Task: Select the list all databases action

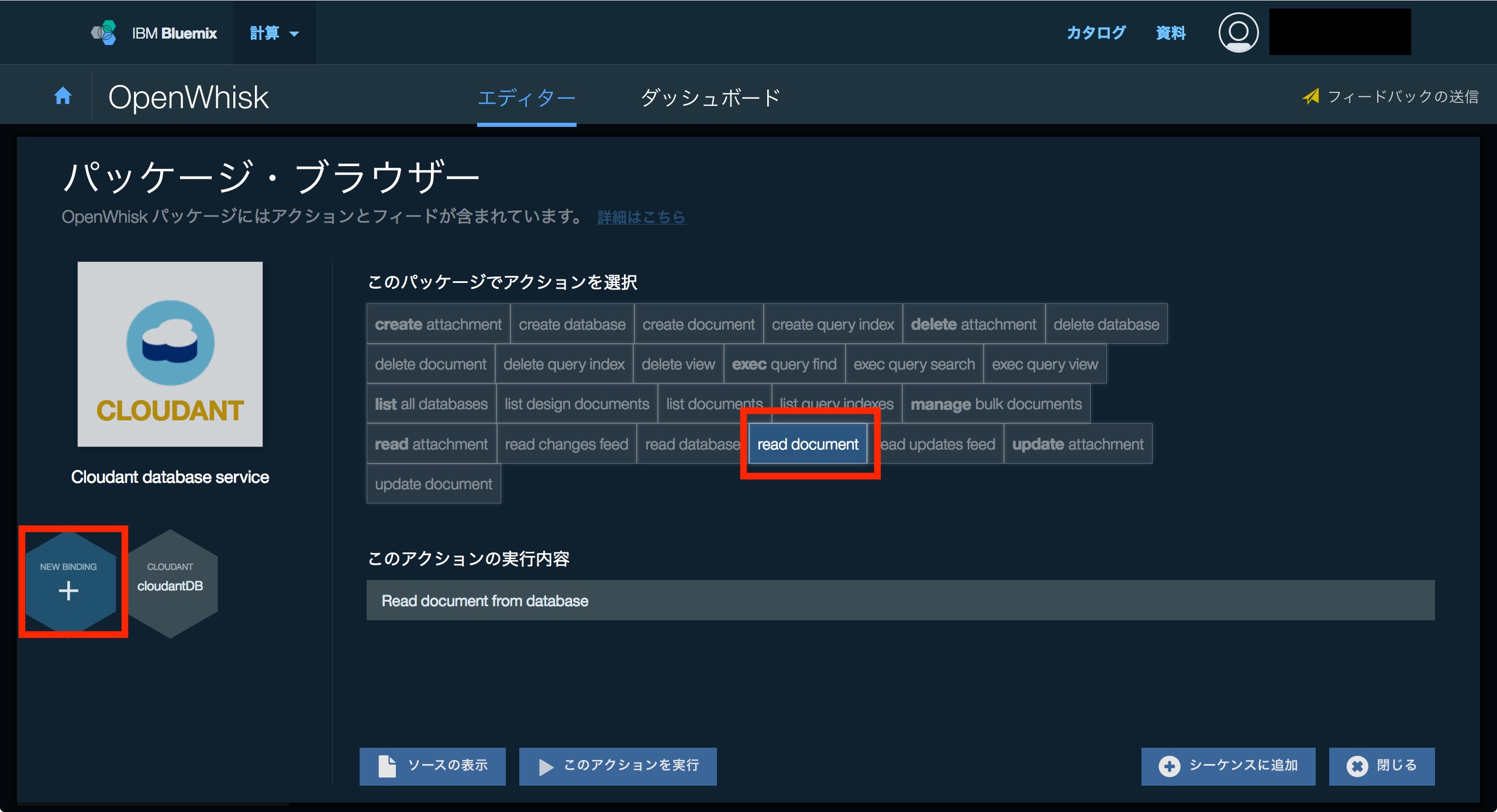Action: [431, 403]
